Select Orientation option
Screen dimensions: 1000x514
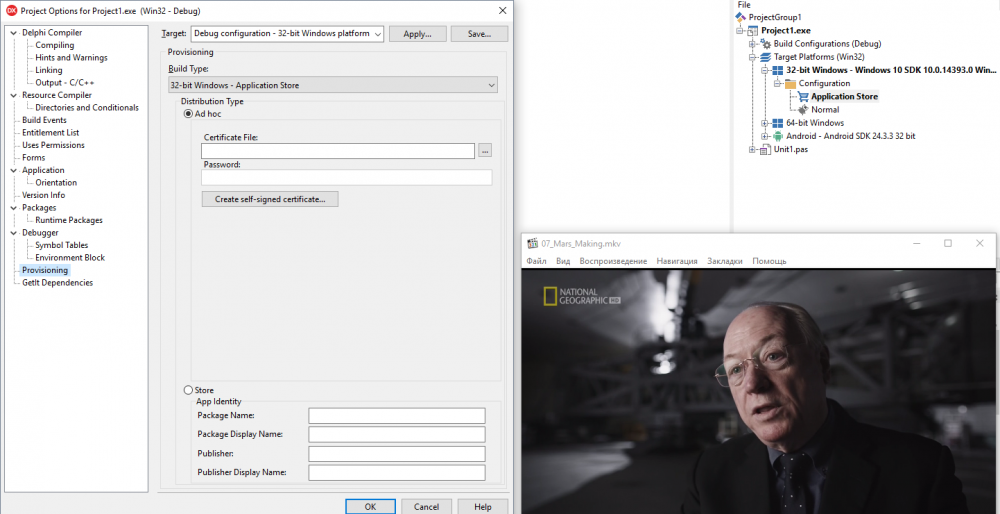click(x=56, y=182)
